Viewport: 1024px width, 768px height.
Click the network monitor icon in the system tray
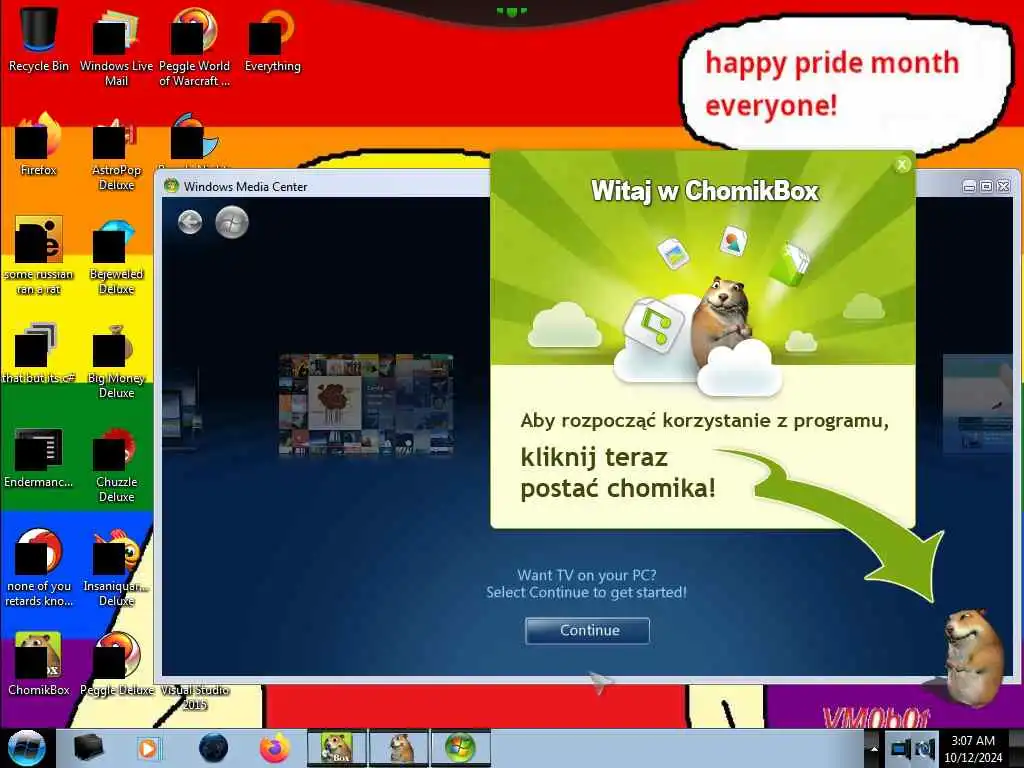point(900,748)
